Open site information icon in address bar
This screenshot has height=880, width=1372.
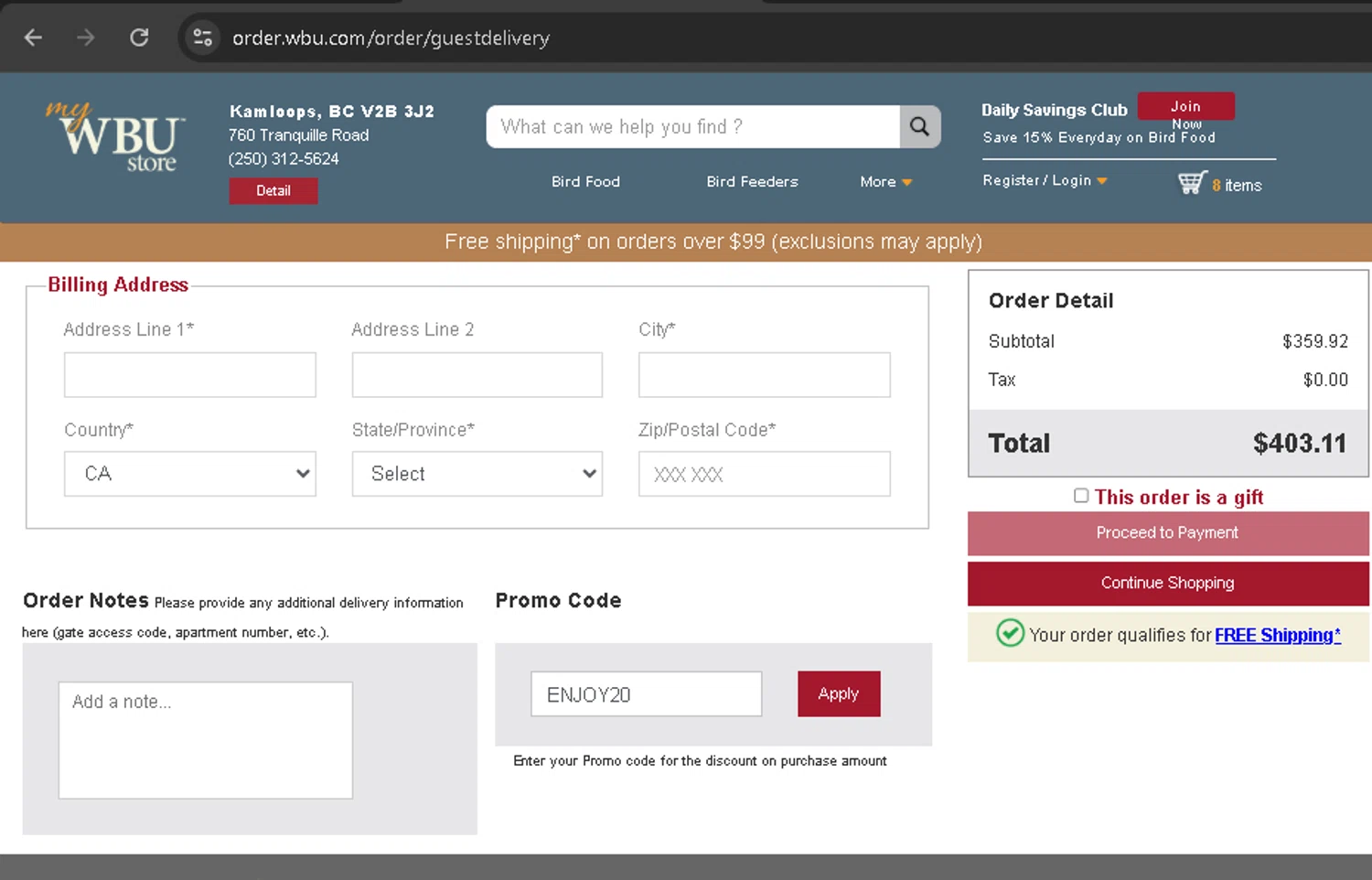(202, 38)
